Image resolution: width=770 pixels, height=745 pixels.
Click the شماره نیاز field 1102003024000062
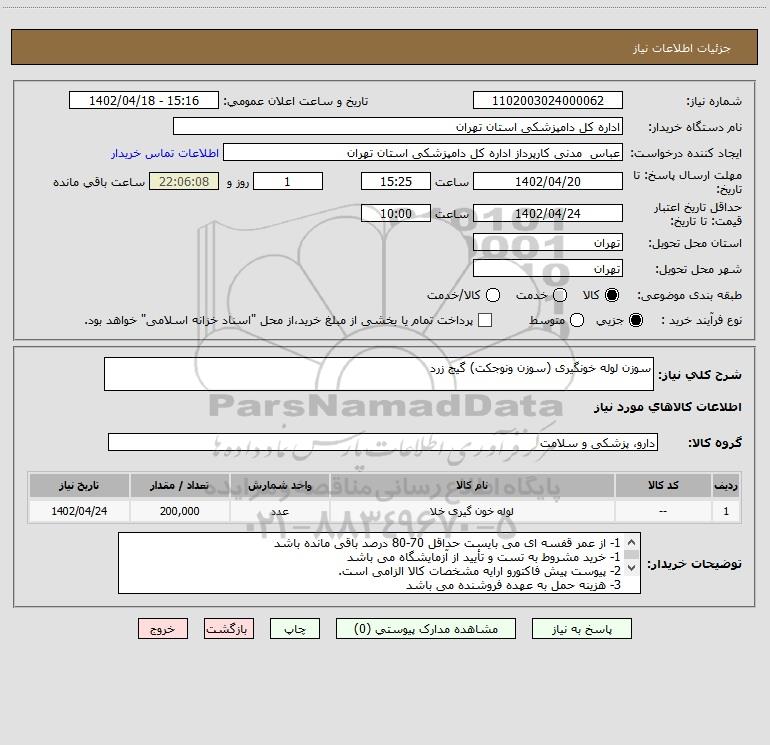(548, 100)
